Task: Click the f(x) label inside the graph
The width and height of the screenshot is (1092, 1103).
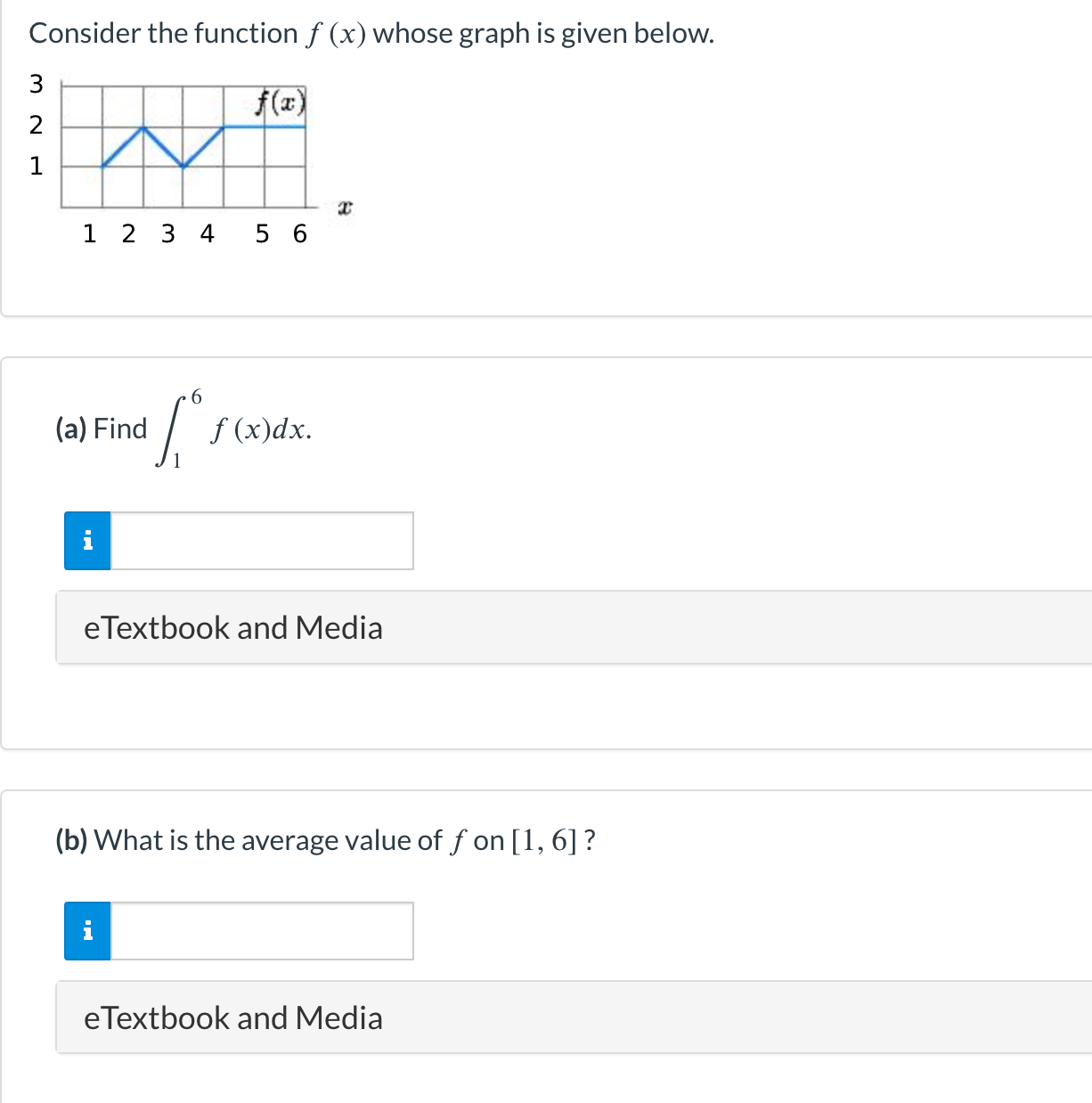Action: (x=280, y=103)
